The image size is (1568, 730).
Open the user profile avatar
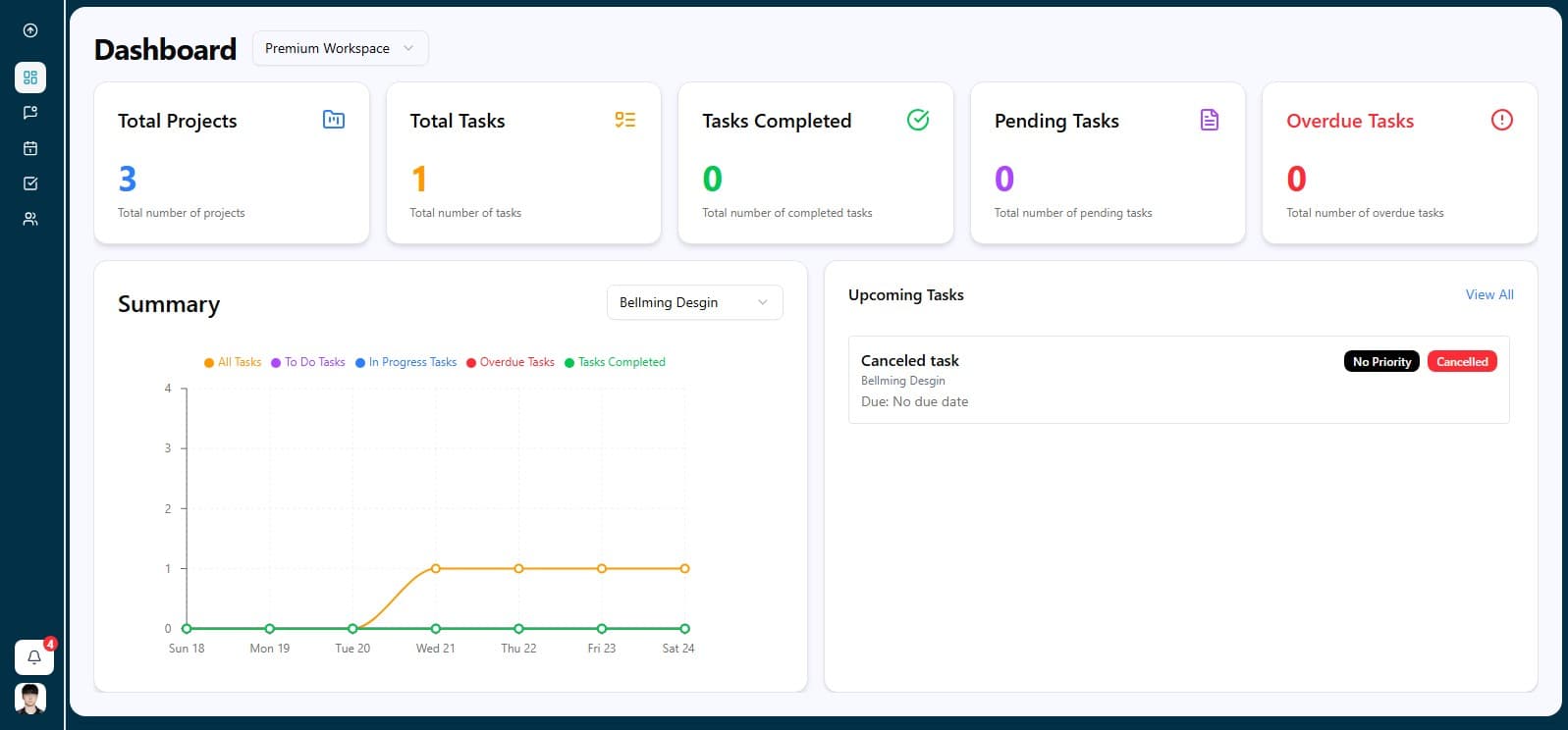point(30,698)
